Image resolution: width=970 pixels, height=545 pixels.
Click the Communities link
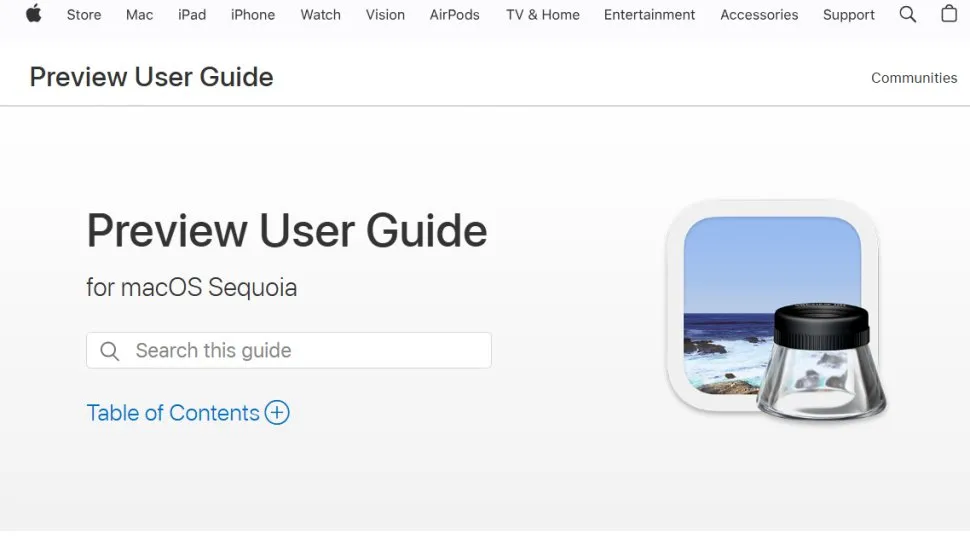914,78
